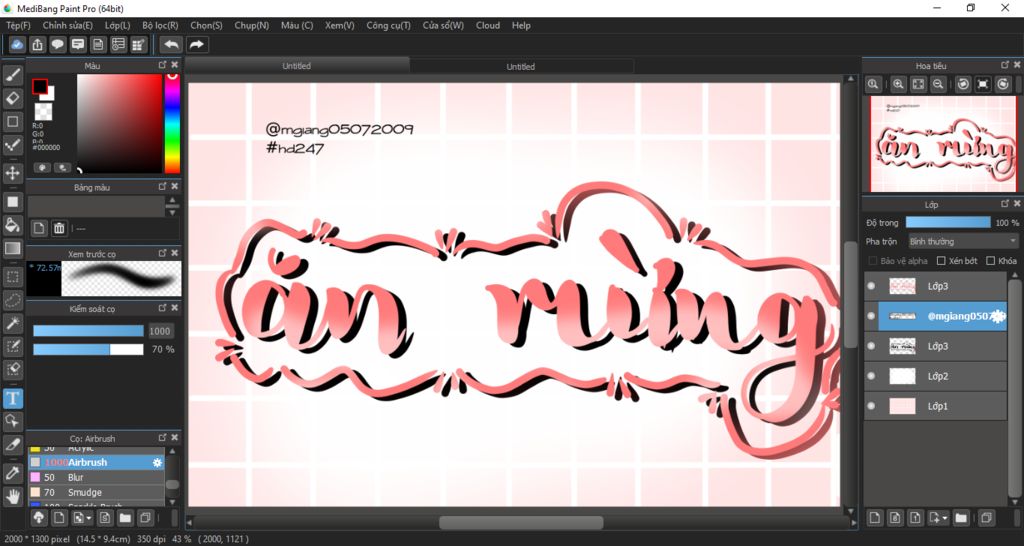Toggle the Xén bớt checkbox
This screenshot has width=1024, height=546.
click(941, 261)
